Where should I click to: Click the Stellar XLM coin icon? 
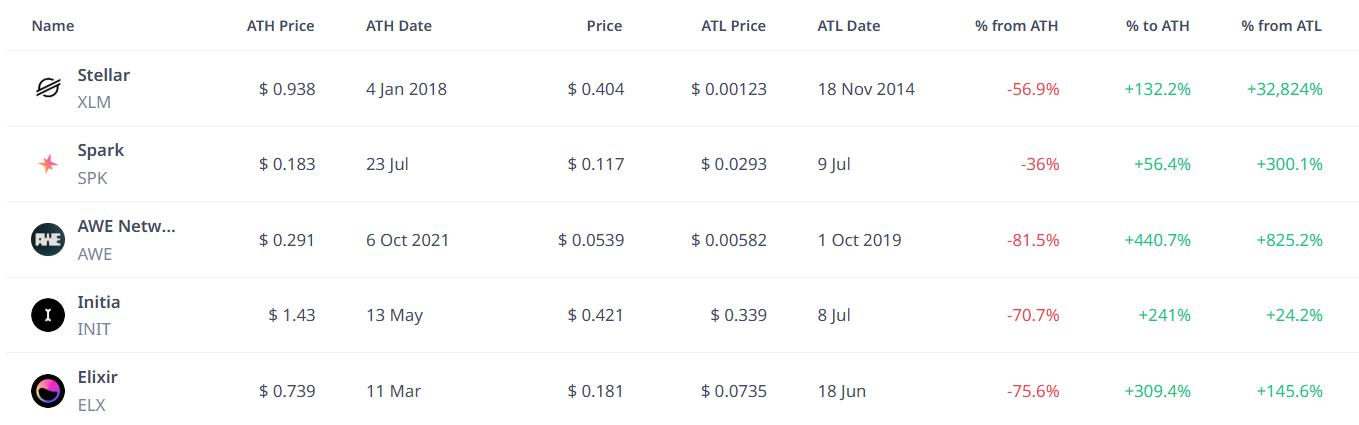click(x=48, y=89)
